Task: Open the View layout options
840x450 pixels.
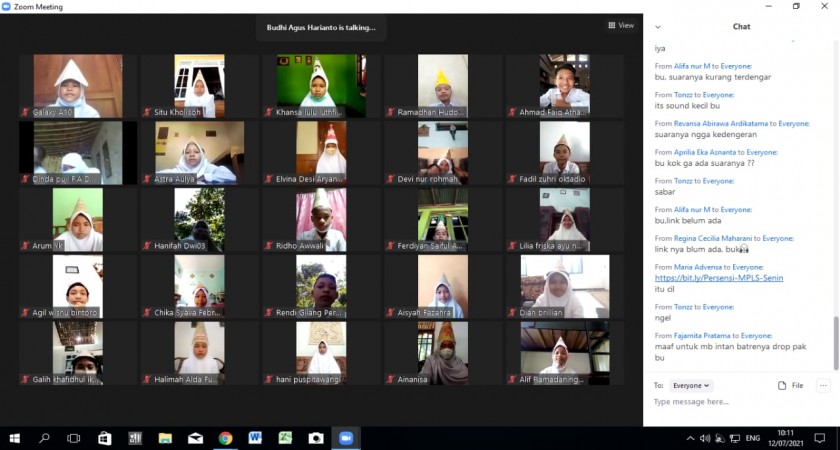Action: tap(621, 25)
